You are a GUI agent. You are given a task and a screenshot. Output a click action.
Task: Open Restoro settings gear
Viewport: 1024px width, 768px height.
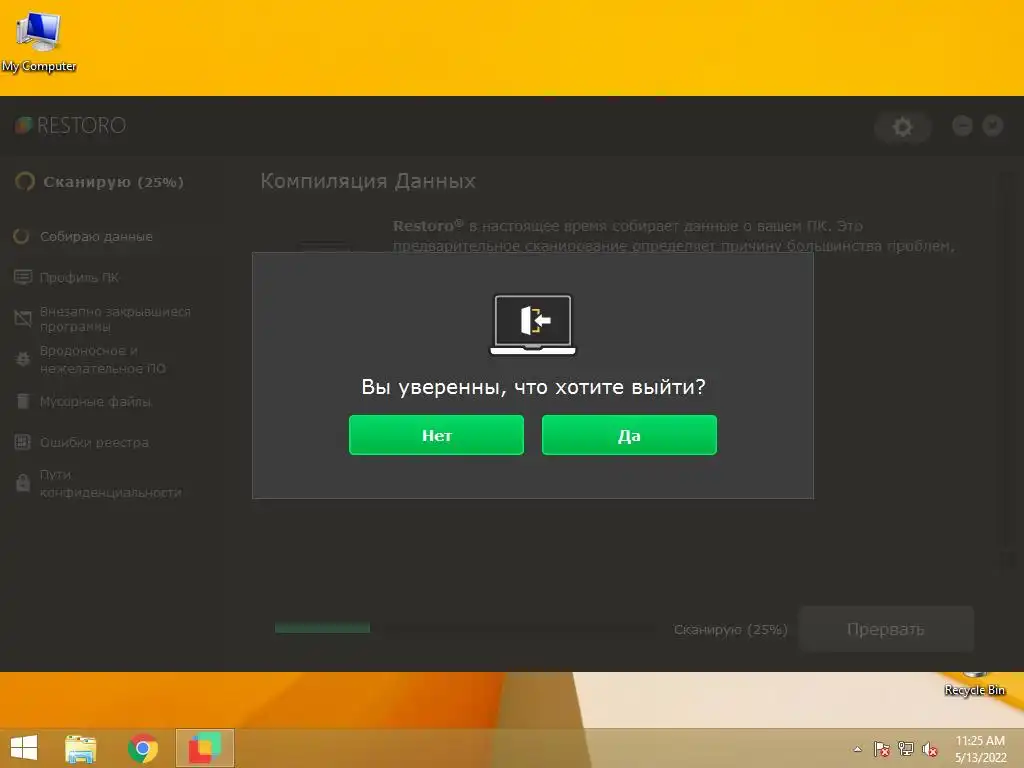903,127
